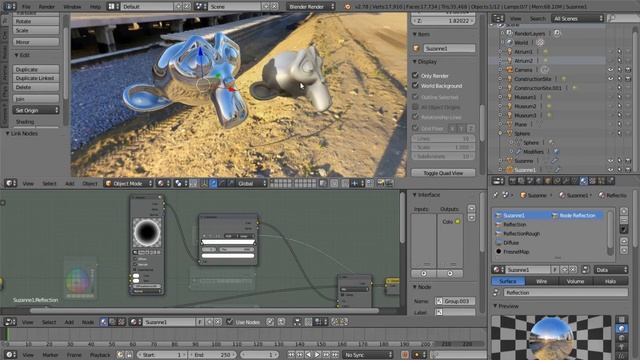The height and width of the screenshot is (360, 640).
Task: Toggle Only Render checkbox
Action: click(x=416, y=76)
